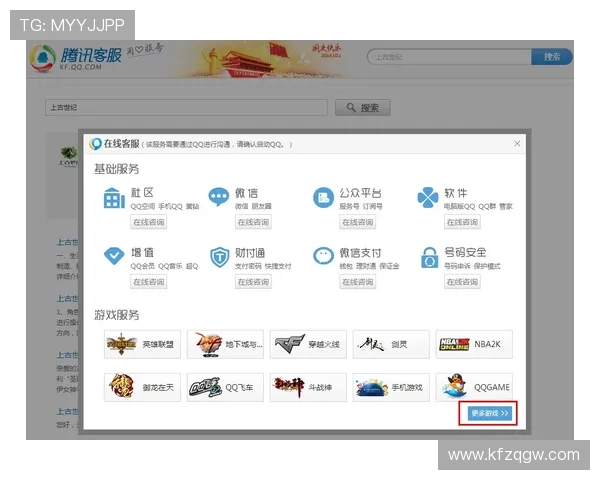Screen dimensions: 600x480
Task: Click the 微信支付 heading text
Action: pos(360,253)
